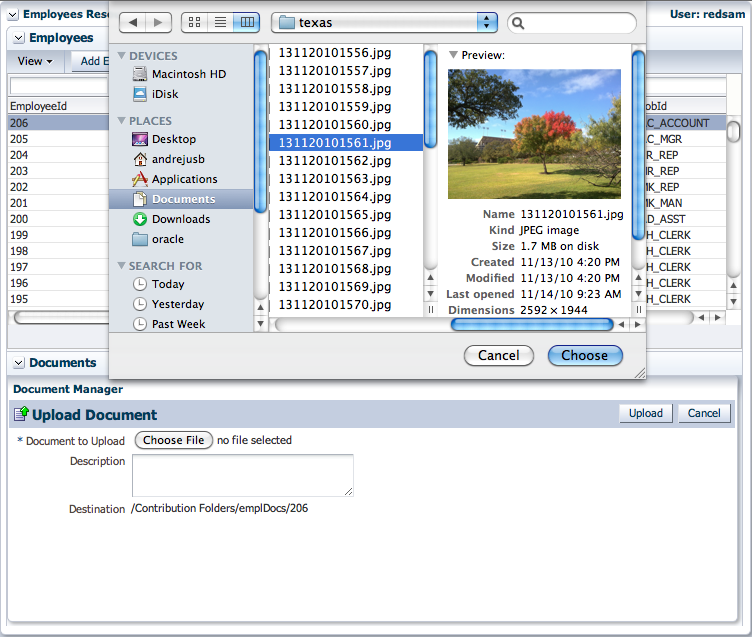Image resolution: width=752 pixels, height=637 pixels.
Task: Click Cancel in Upload Document header
Action: (x=704, y=413)
